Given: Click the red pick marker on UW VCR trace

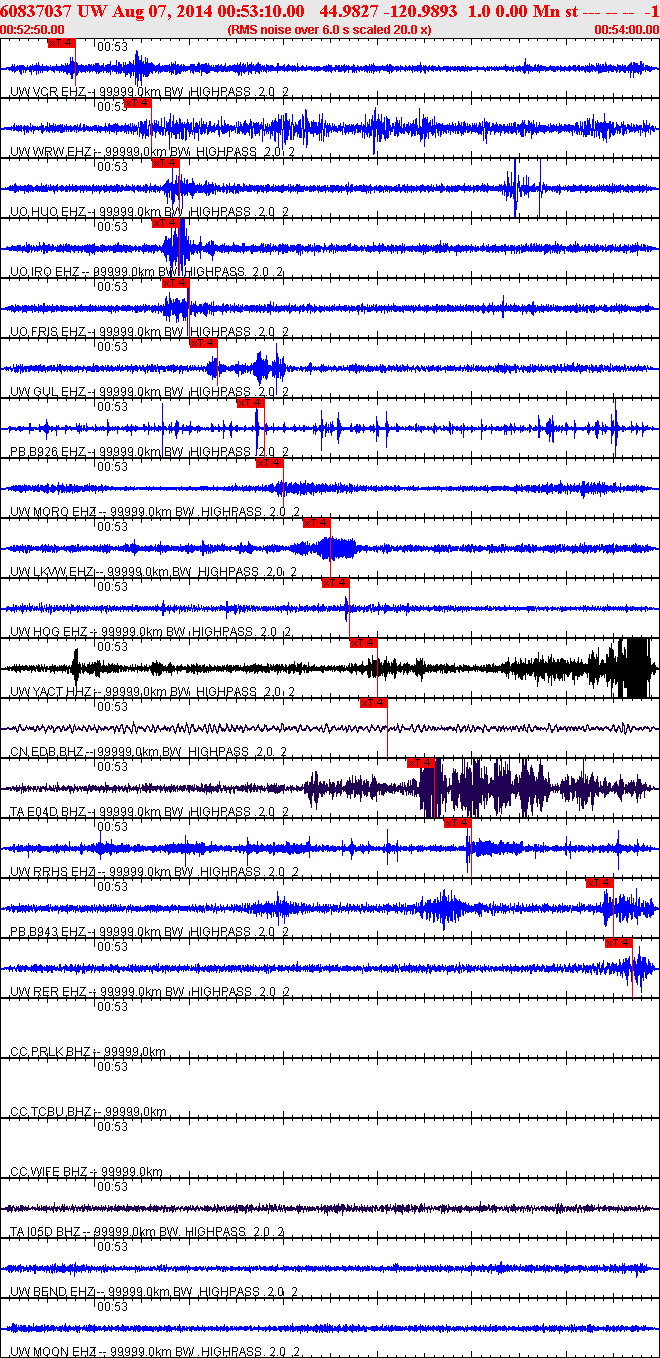Looking at the screenshot, I should pyautogui.click(x=62, y=43).
